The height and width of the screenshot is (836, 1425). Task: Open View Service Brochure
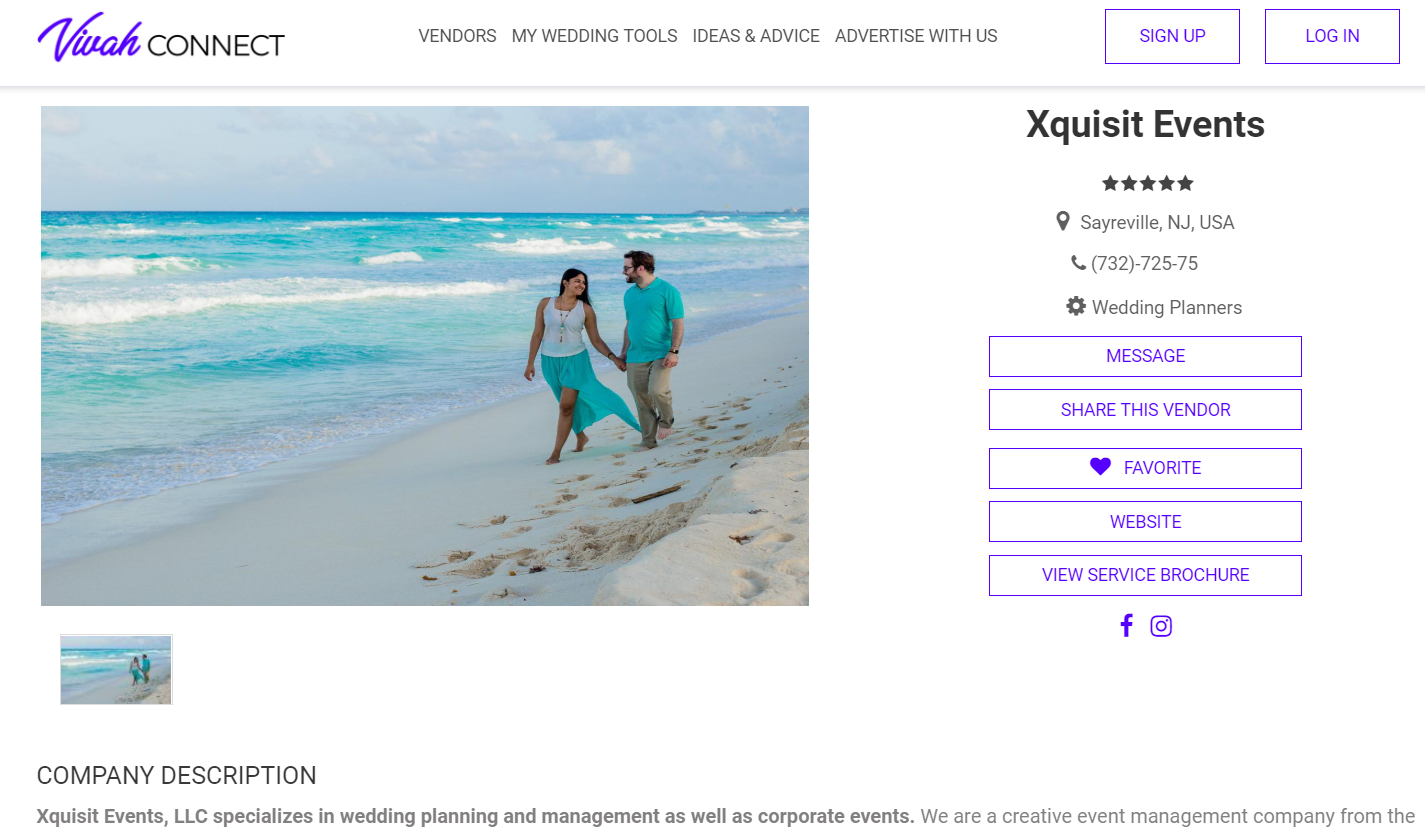click(1145, 575)
